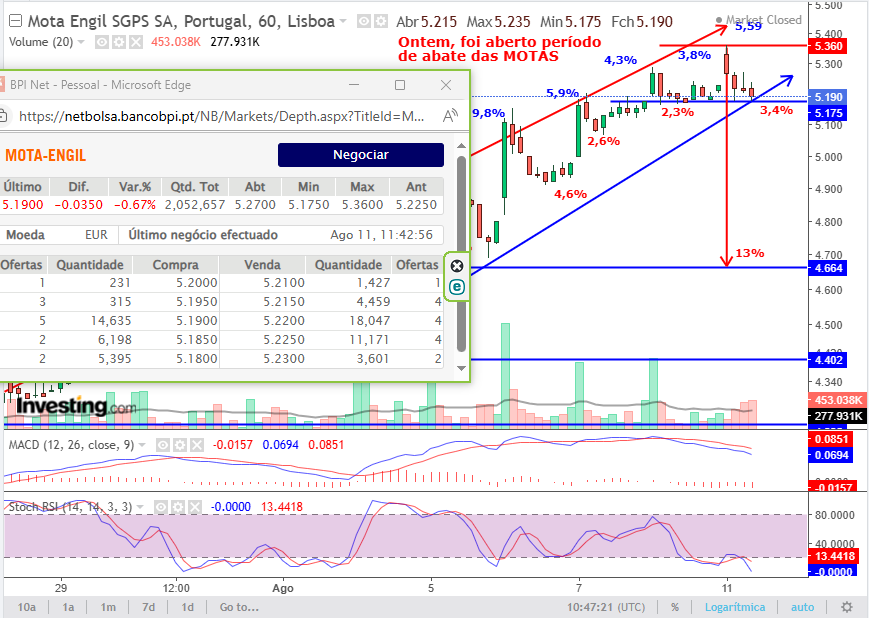This screenshot has width=869, height=618.
Task: Click the scroll down arrow in BPI window
Action: point(461,368)
